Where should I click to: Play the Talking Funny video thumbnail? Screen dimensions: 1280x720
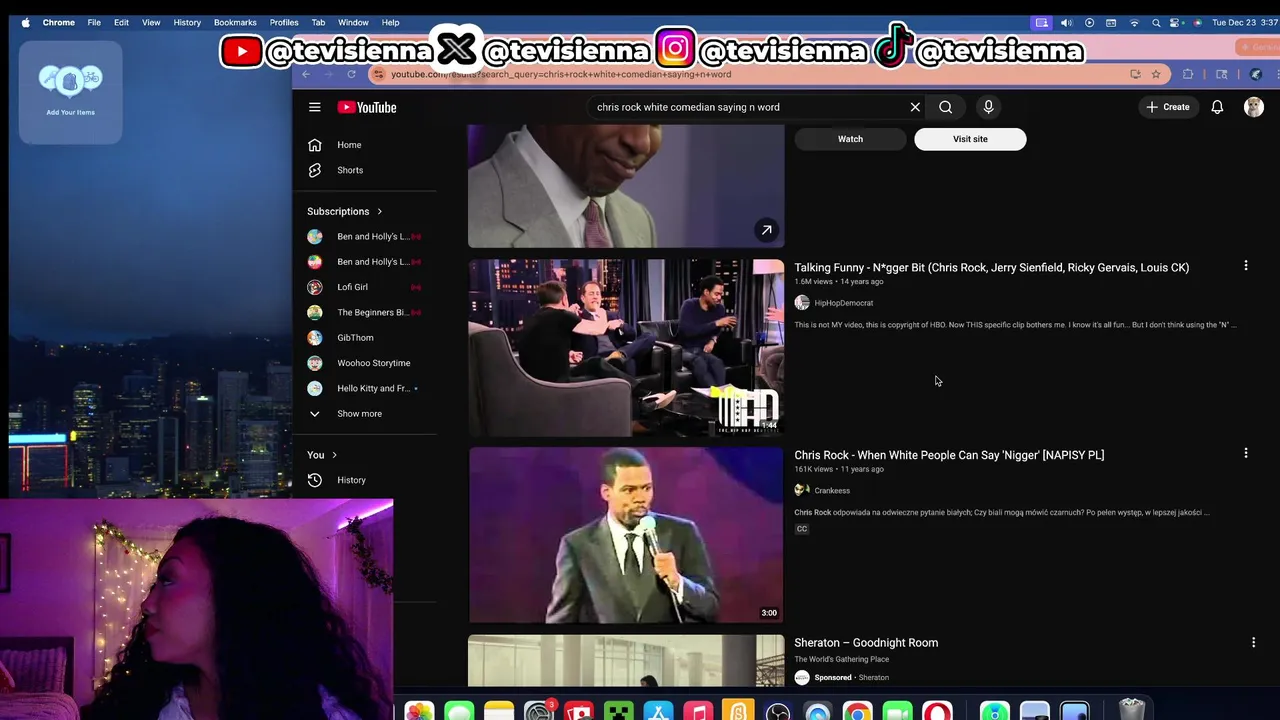626,347
